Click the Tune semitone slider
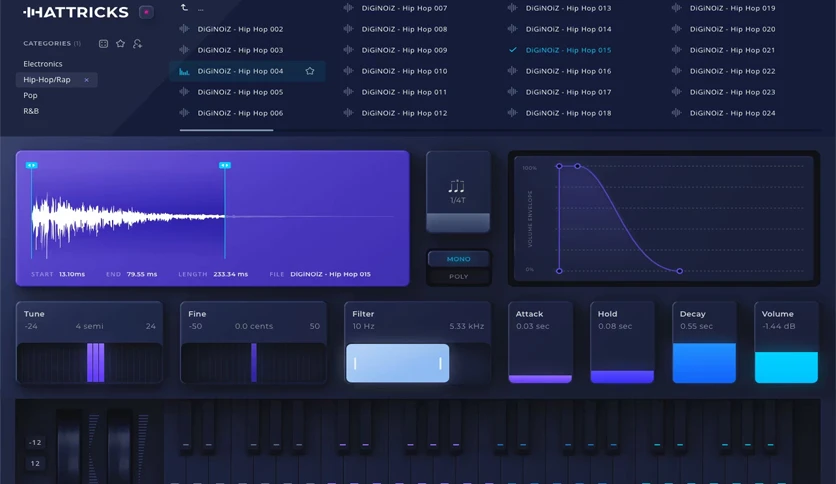836x484 pixels. tap(90, 363)
